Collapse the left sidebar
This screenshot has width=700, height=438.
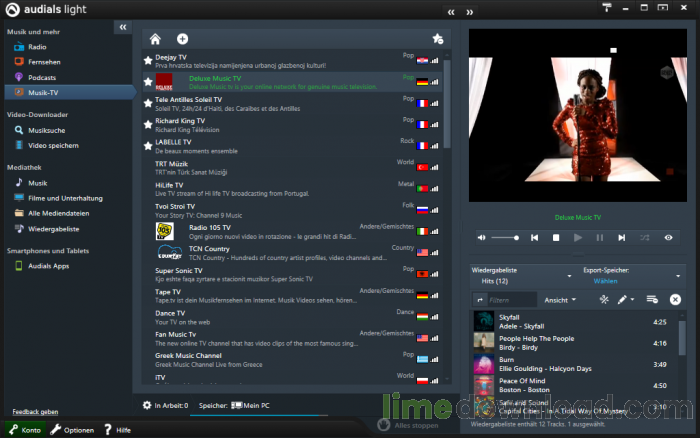click(x=123, y=27)
